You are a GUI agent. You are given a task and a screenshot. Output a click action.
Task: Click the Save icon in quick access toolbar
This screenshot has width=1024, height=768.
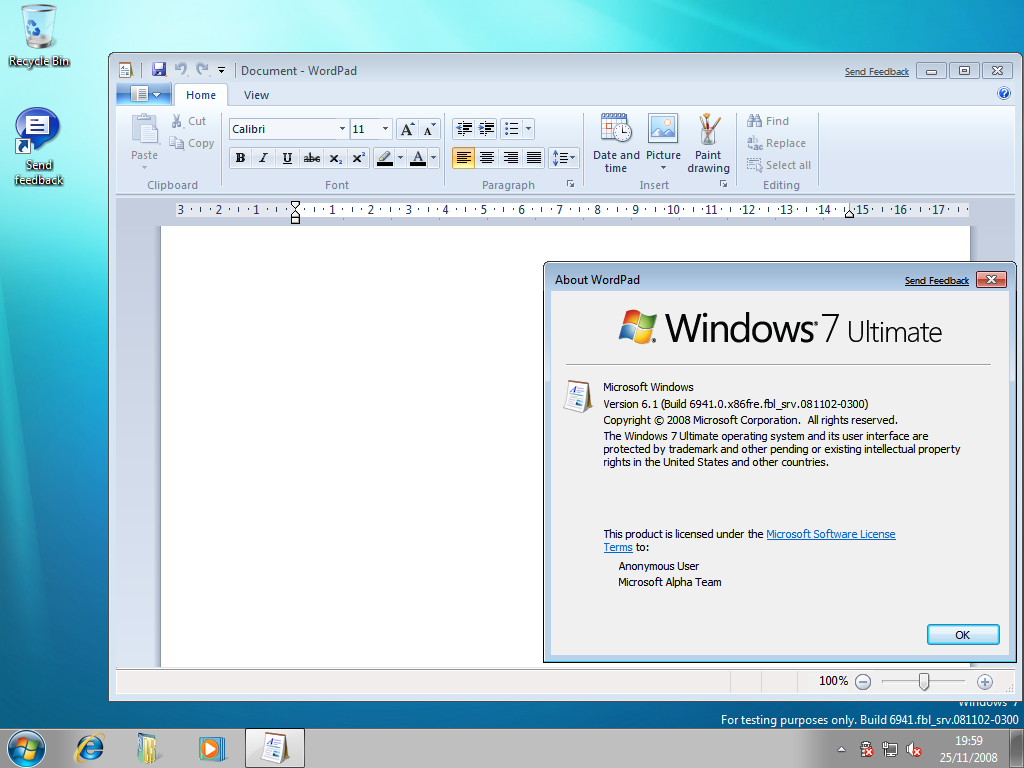click(x=159, y=69)
